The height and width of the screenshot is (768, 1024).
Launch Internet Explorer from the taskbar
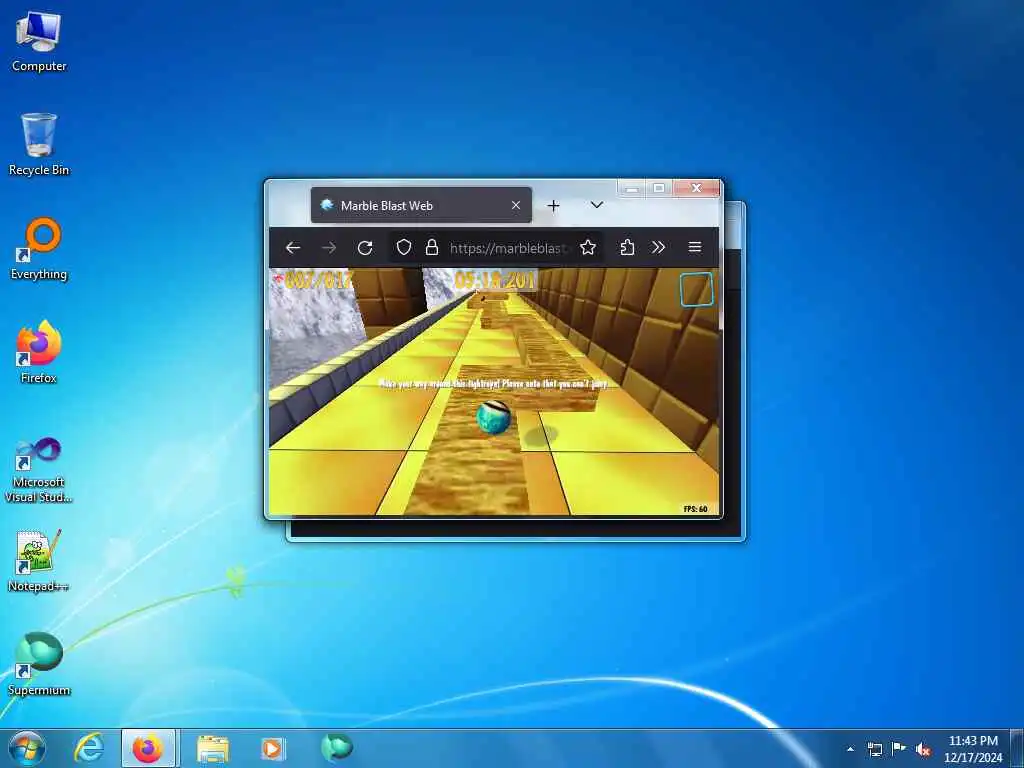(89, 748)
